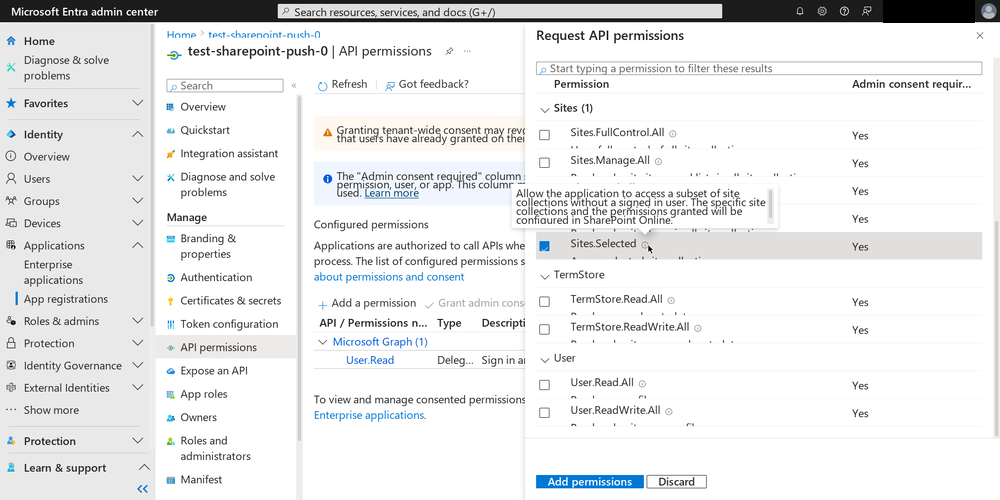The image size is (1000, 500).
Task: Click the info icon beside User.ReadWrite.All
Action: 669,412
